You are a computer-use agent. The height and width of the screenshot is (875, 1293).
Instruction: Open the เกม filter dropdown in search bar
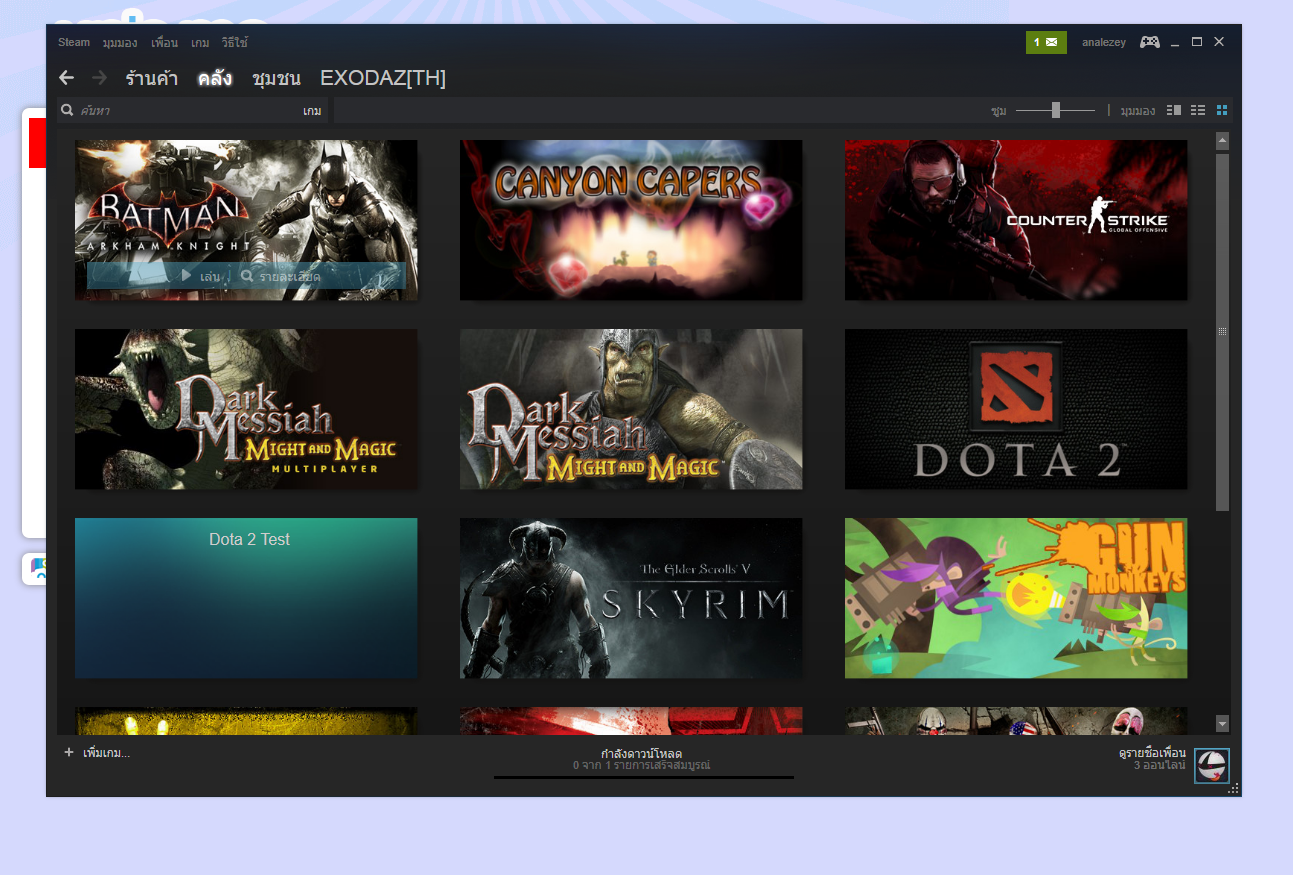(x=312, y=111)
